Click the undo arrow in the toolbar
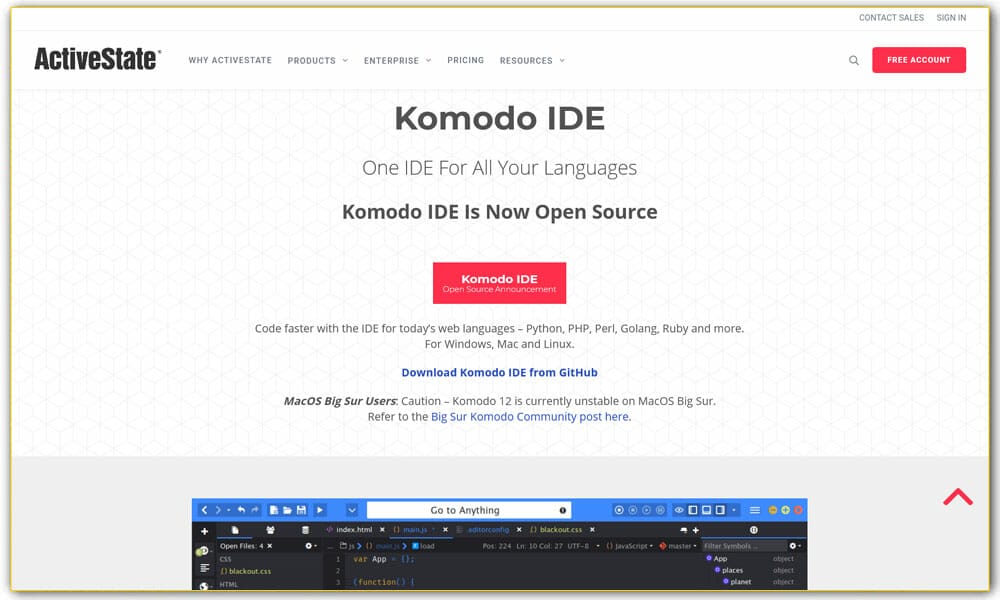 click(x=241, y=508)
